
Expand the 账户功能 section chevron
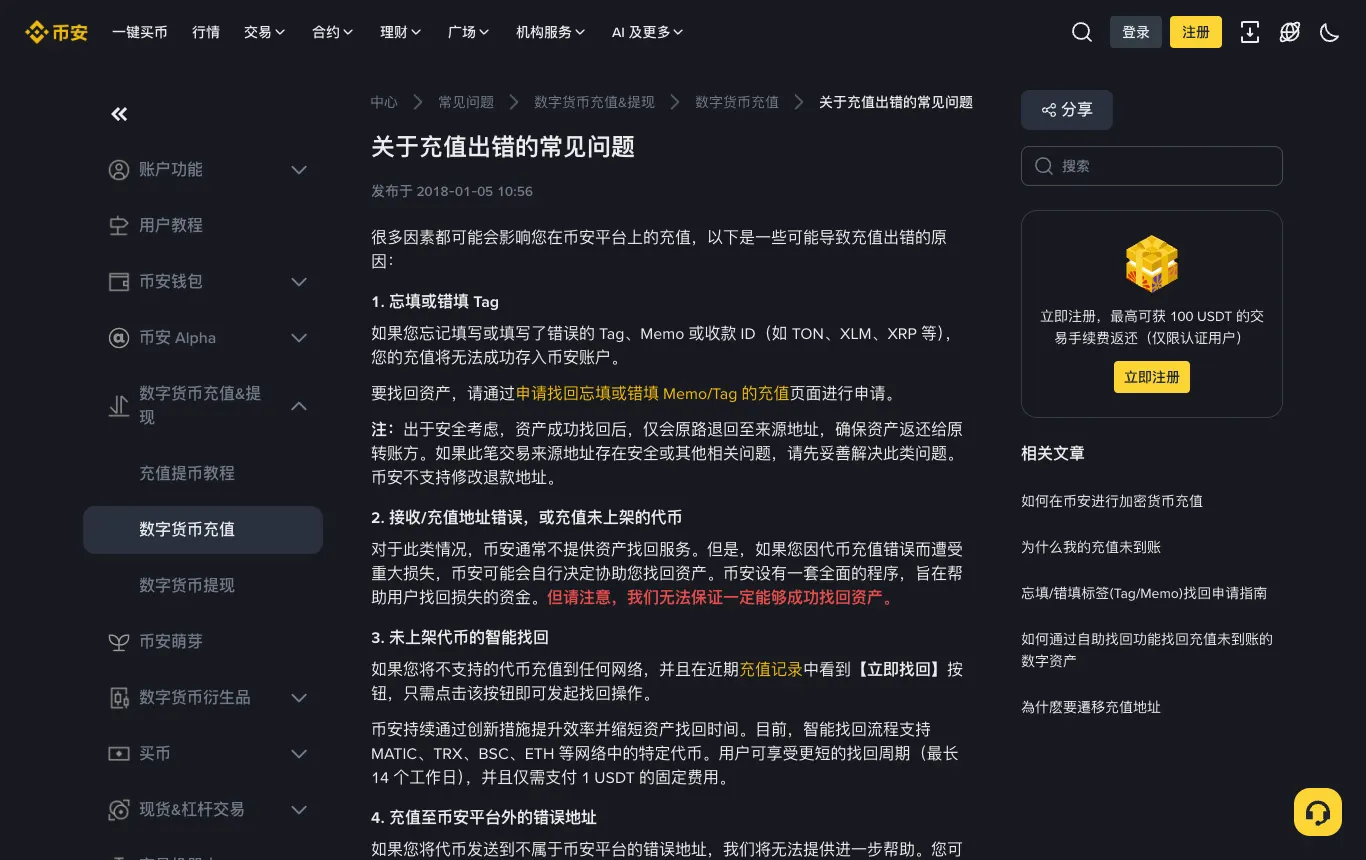[299, 170]
